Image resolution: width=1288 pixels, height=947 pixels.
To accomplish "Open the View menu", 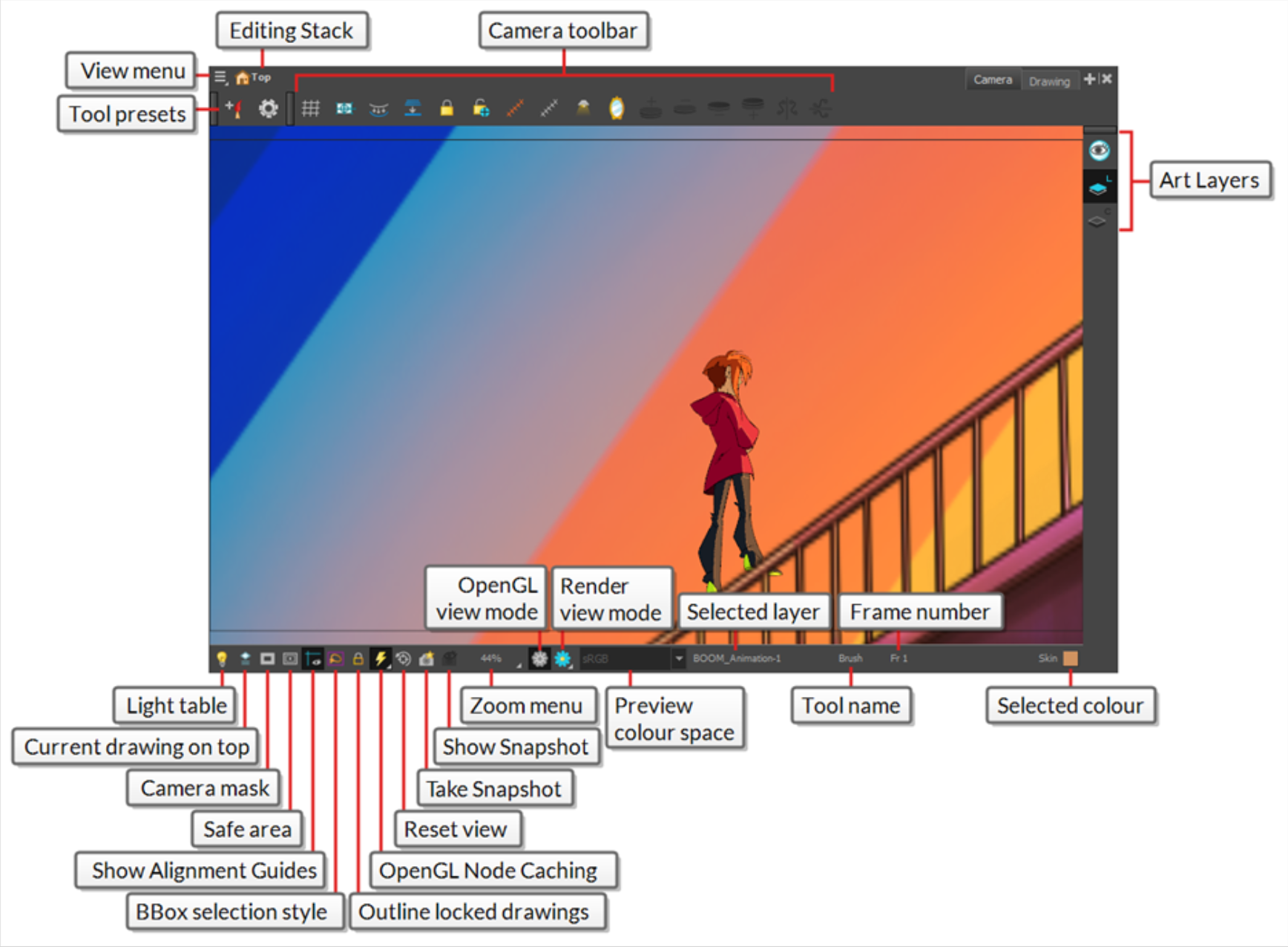I will click(219, 76).
